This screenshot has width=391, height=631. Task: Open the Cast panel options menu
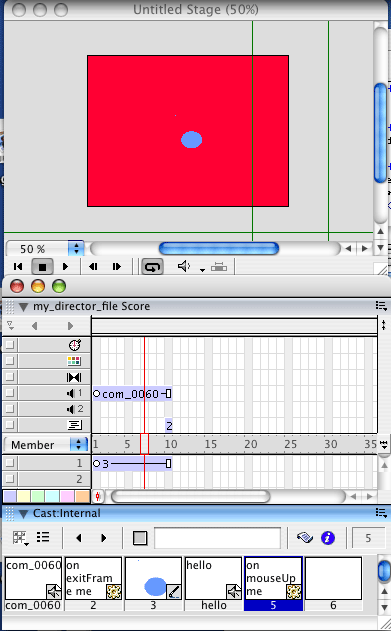(381, 513)
